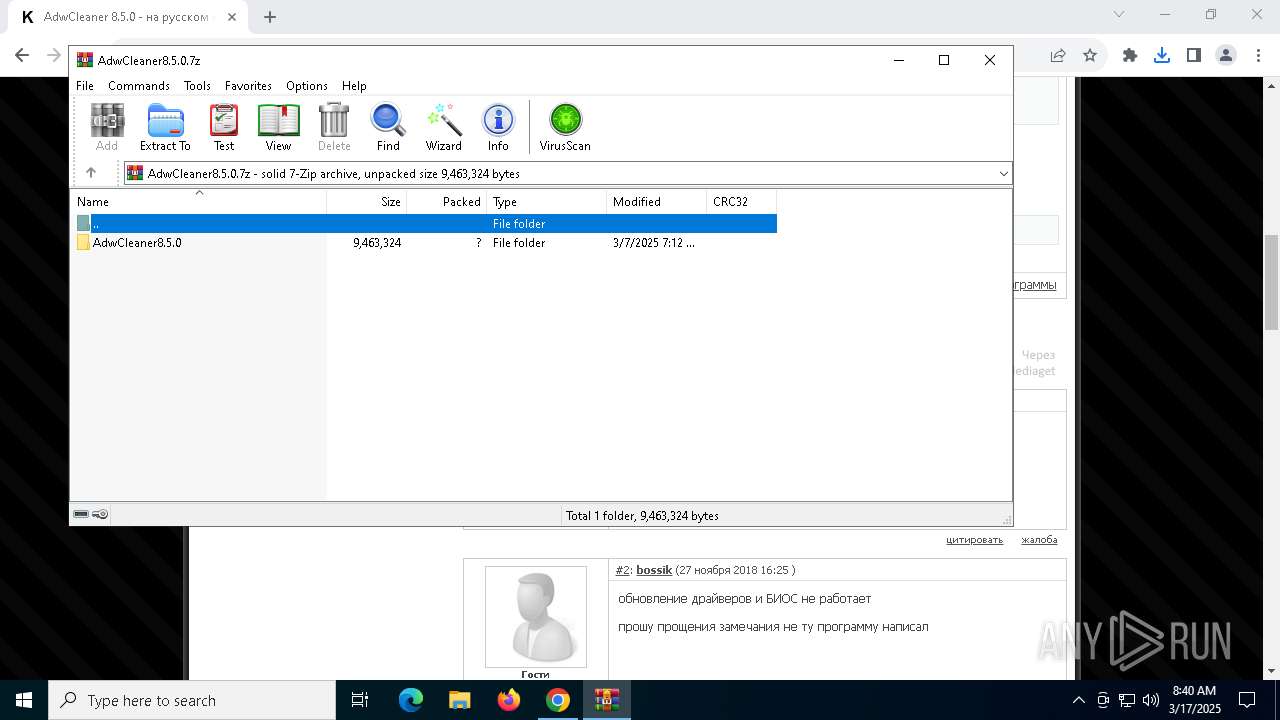Launch the Wizard tool
Image resolution: width=1280 pixels, height=720 pixels.
[443, 127]
